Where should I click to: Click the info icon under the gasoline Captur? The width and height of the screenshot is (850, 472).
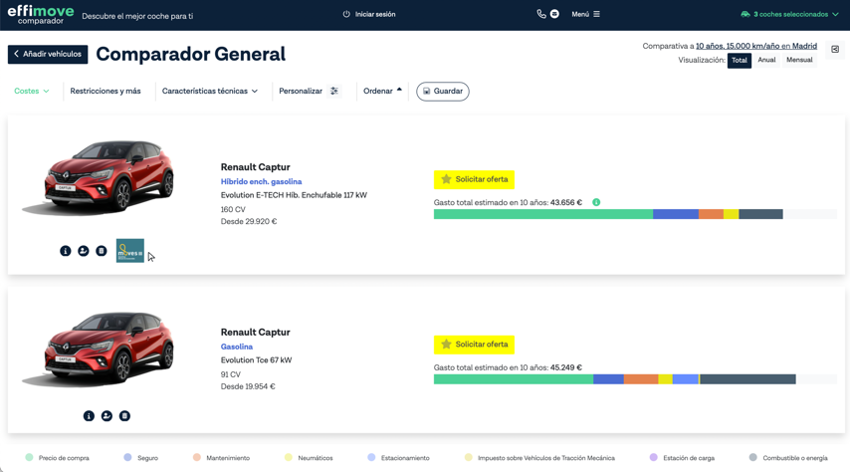point(89,416)
